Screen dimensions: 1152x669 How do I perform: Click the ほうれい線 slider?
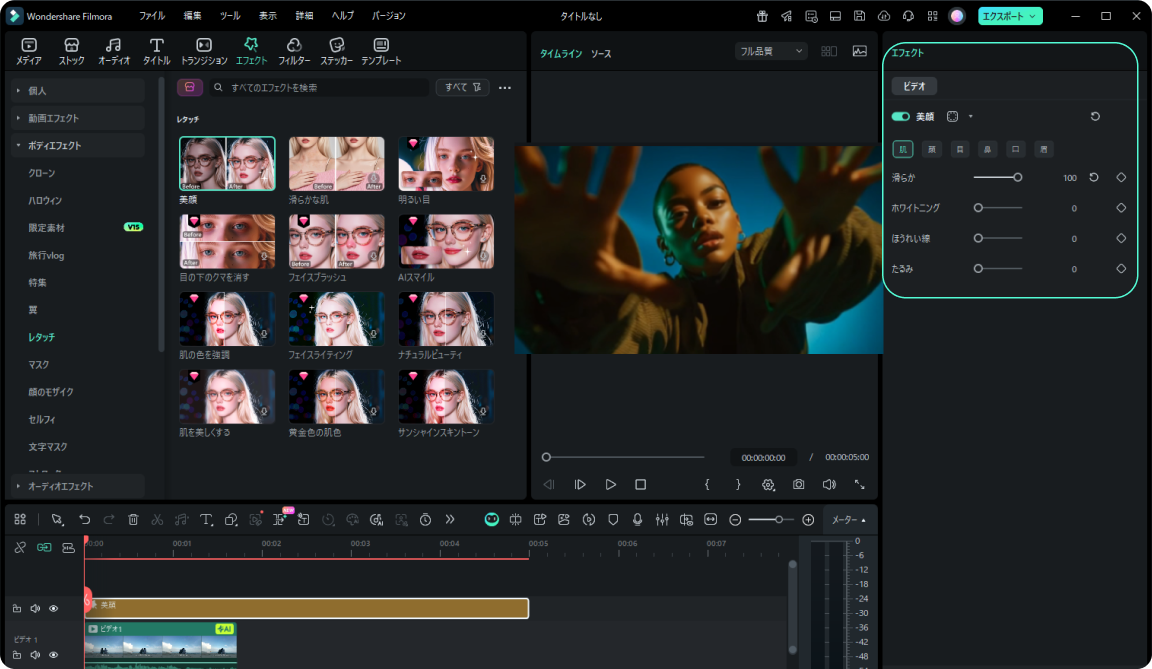tap(999, 239)
